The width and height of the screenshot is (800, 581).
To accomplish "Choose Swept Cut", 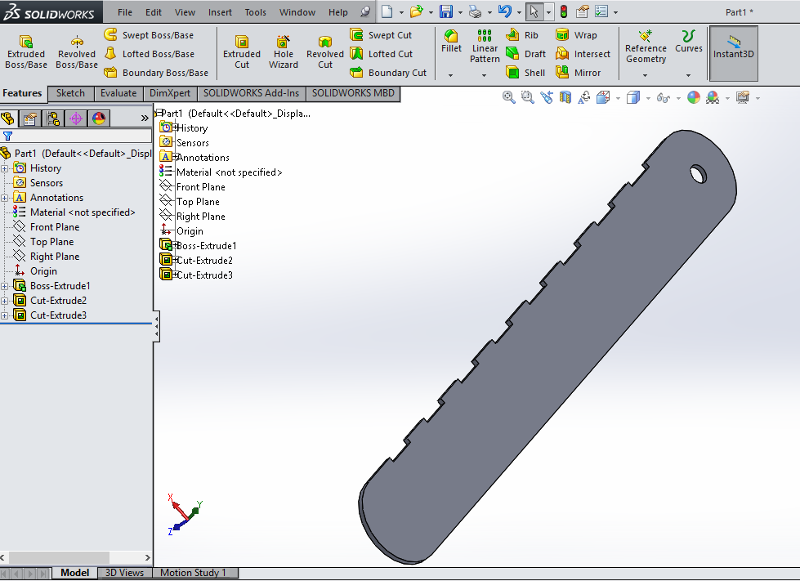I will click(x=381, y=35).
